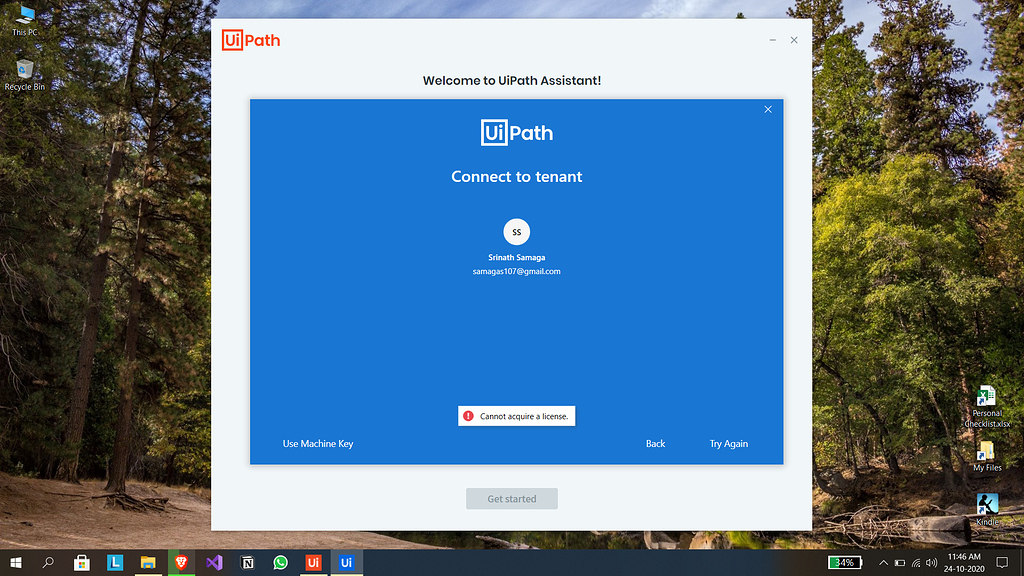Click the red license error alert icon
1024x576 pixels.
470,415
